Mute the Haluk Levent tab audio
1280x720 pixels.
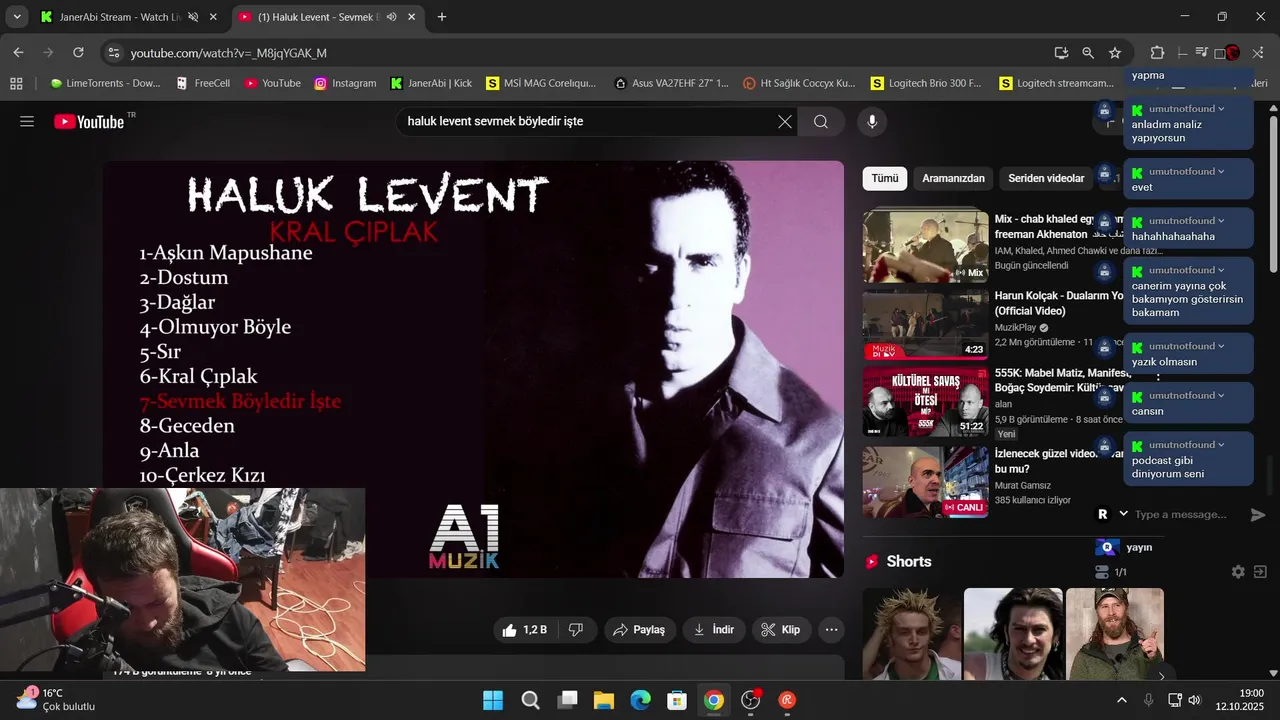click(391, 17)
